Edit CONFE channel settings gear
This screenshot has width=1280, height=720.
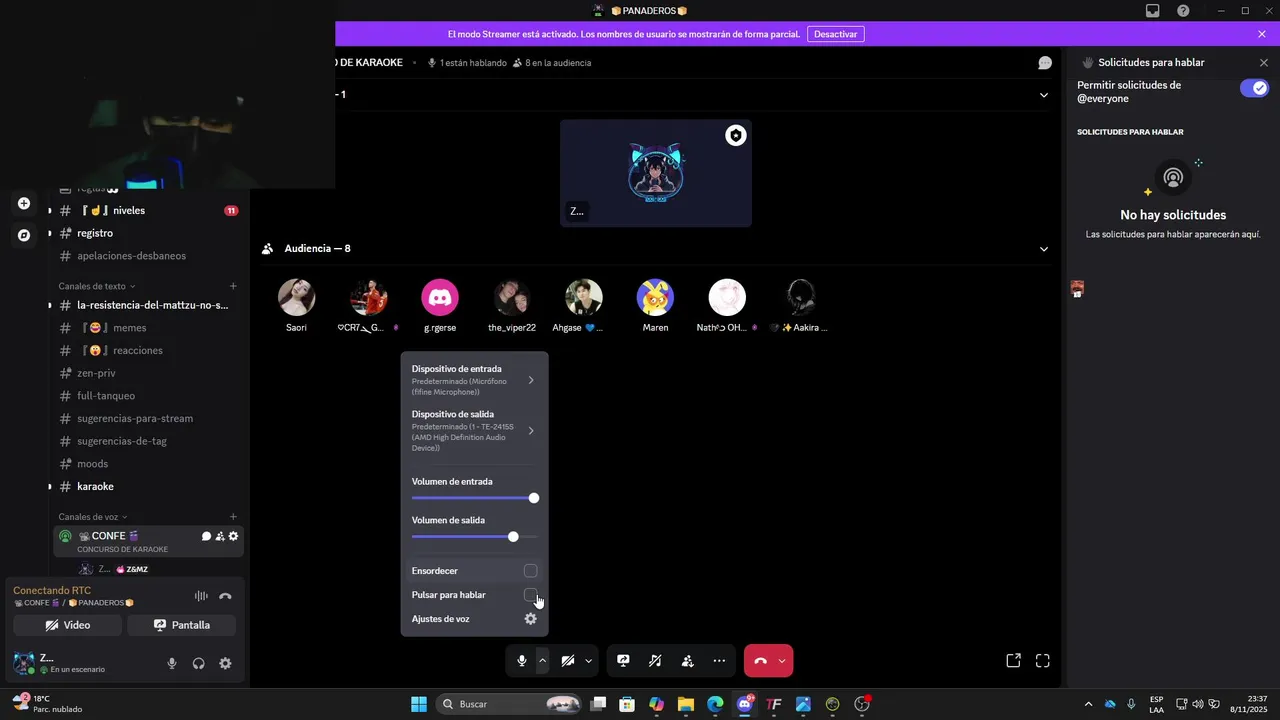(x=234, y=537)
